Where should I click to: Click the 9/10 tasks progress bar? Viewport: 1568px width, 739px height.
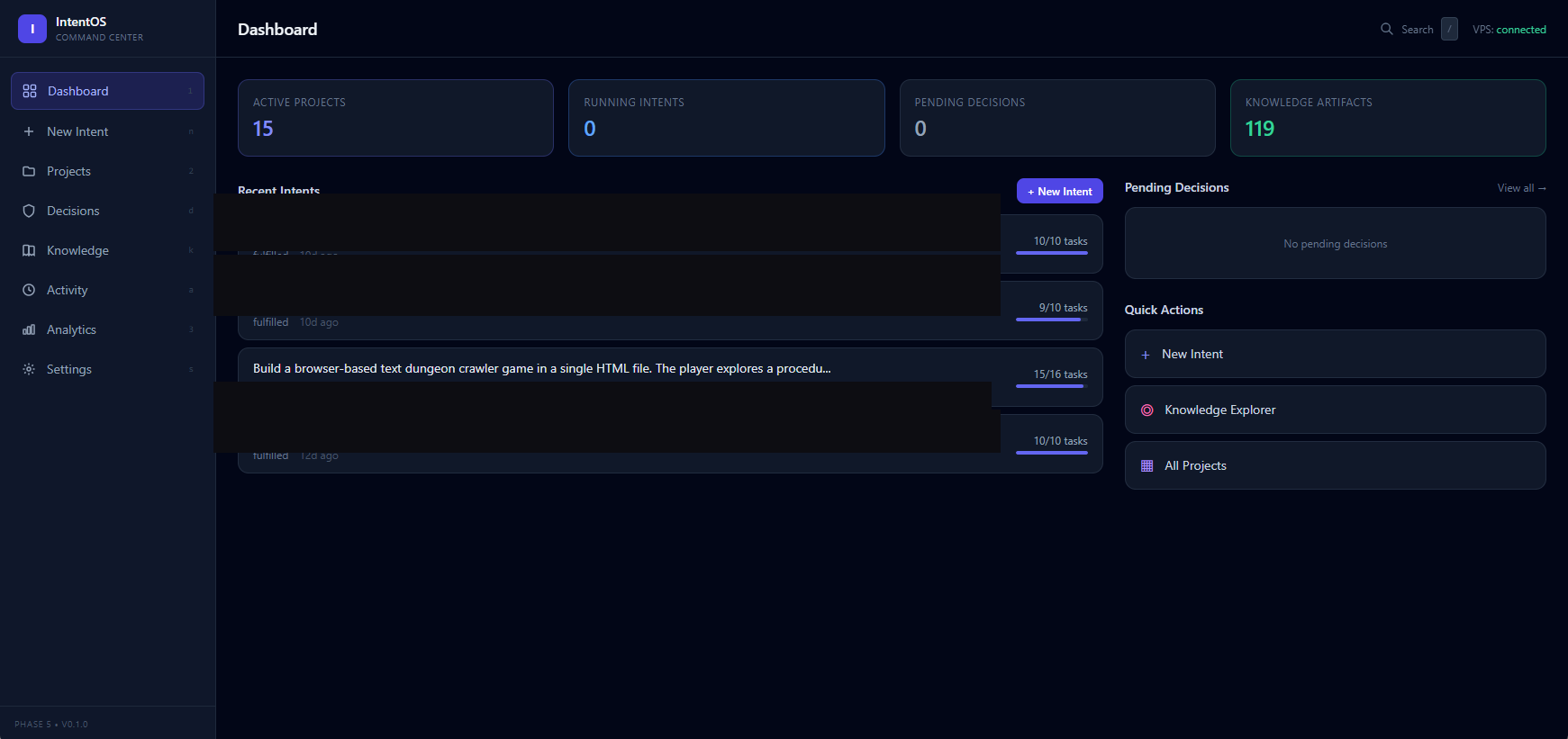coord(1051,320)
